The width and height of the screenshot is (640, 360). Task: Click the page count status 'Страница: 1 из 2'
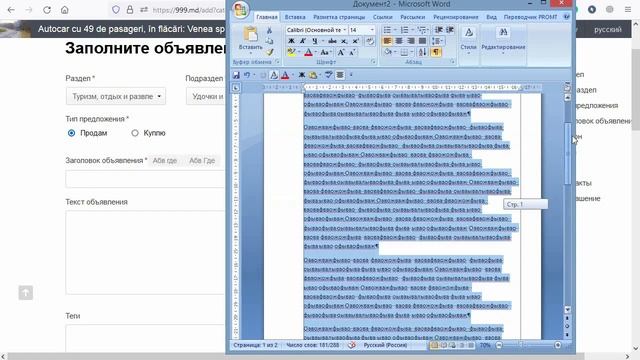tap(255, 345)
